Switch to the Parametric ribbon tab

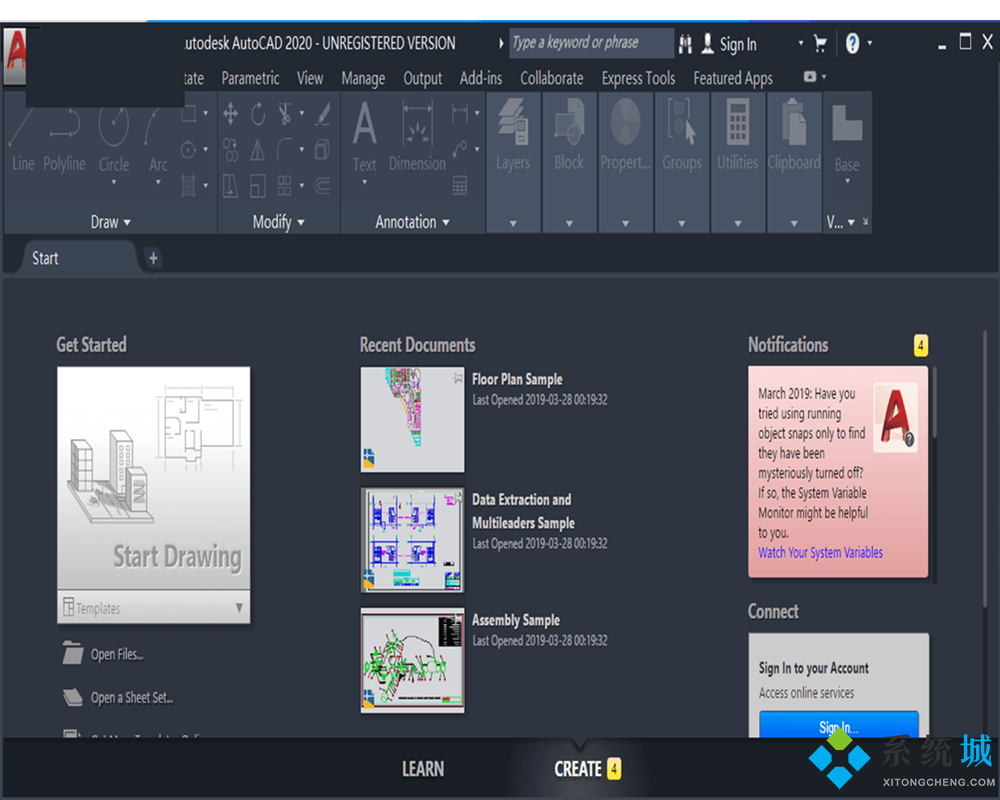[x=250, y=78]
